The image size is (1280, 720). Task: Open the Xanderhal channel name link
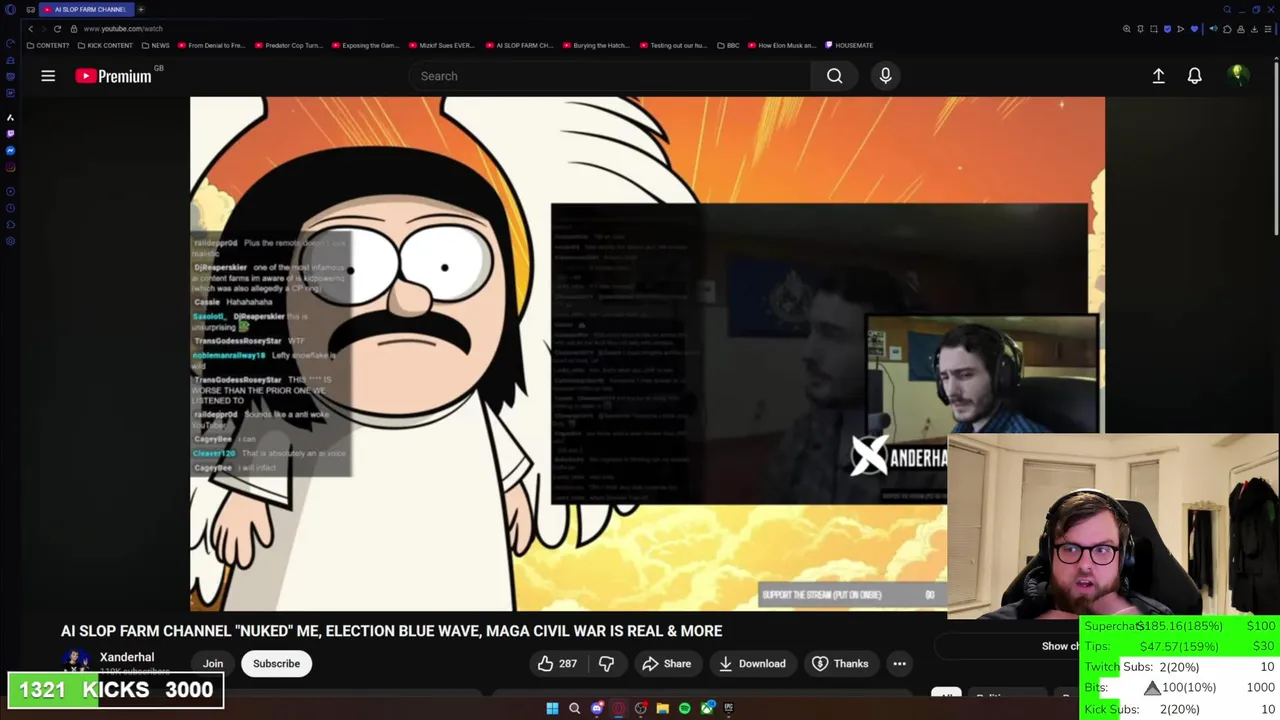pyautogui.click(x=127, y=657)
